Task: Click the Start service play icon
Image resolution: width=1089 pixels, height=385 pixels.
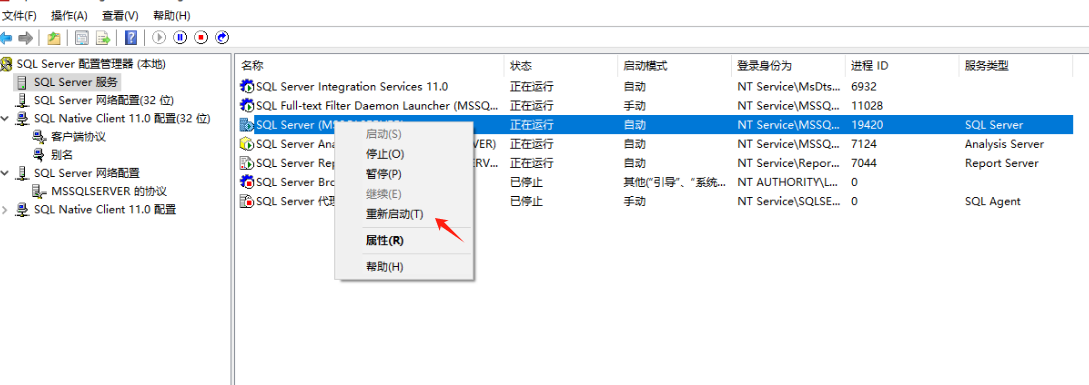Action: click(159, 38)
